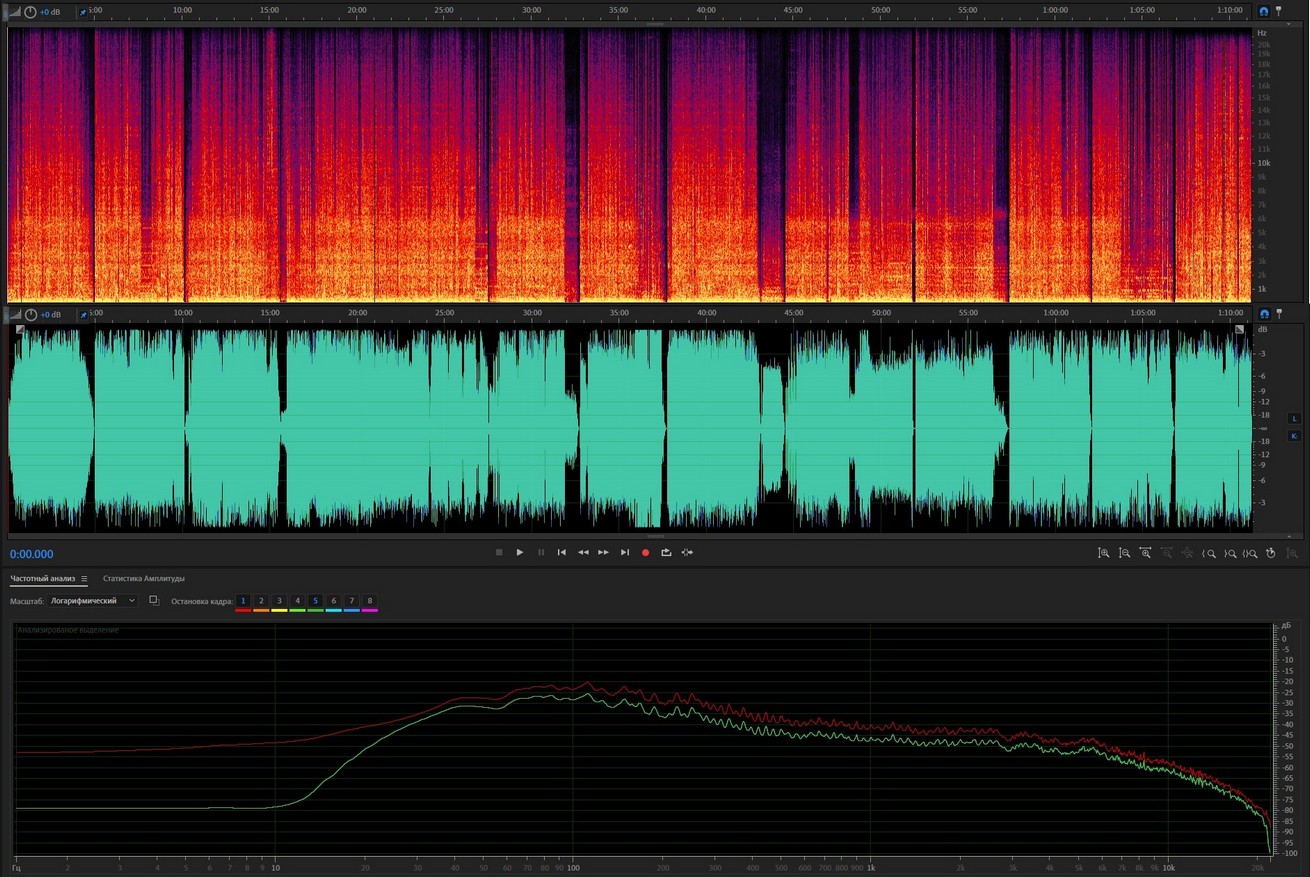Click gain knob in spectral panel header
1310x877 pixels.
[x=30, y=12]
